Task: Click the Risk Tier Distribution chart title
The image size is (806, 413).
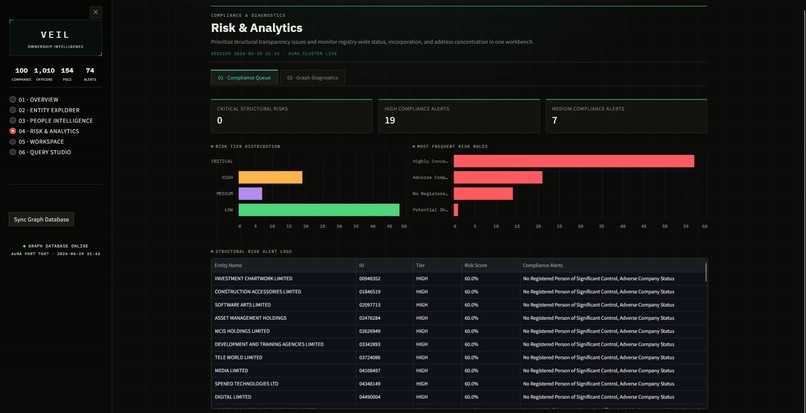Action: [246, 147]
